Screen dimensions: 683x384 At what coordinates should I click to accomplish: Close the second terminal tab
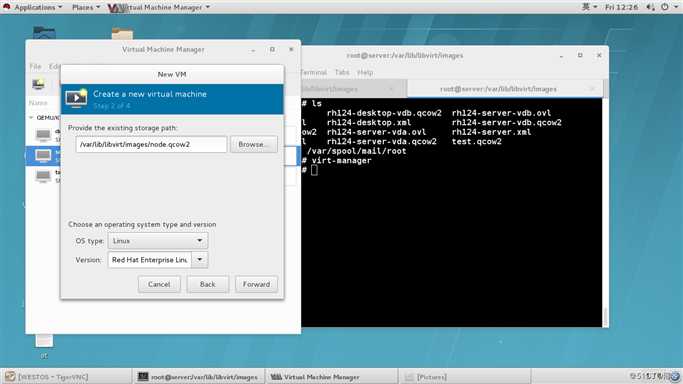(592, 89)
